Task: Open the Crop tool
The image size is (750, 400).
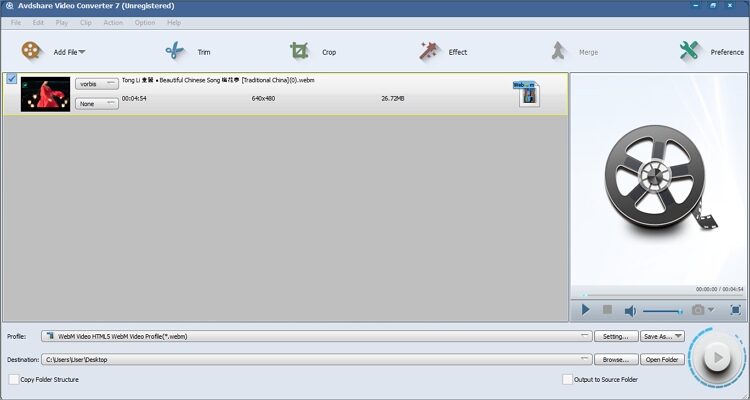Action: click(299, 51)
